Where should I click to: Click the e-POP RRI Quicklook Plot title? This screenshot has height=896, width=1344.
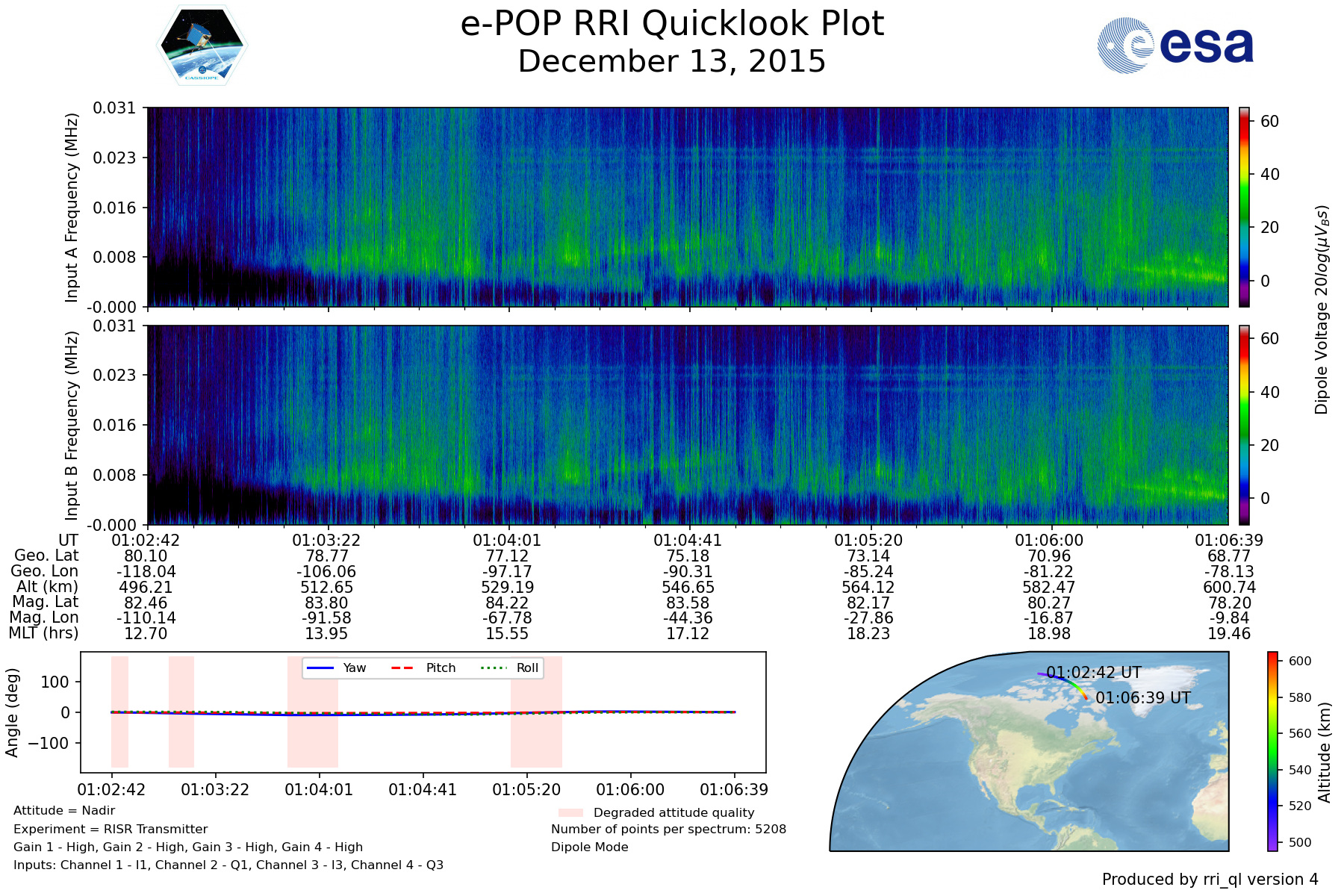tap(672, 24)
